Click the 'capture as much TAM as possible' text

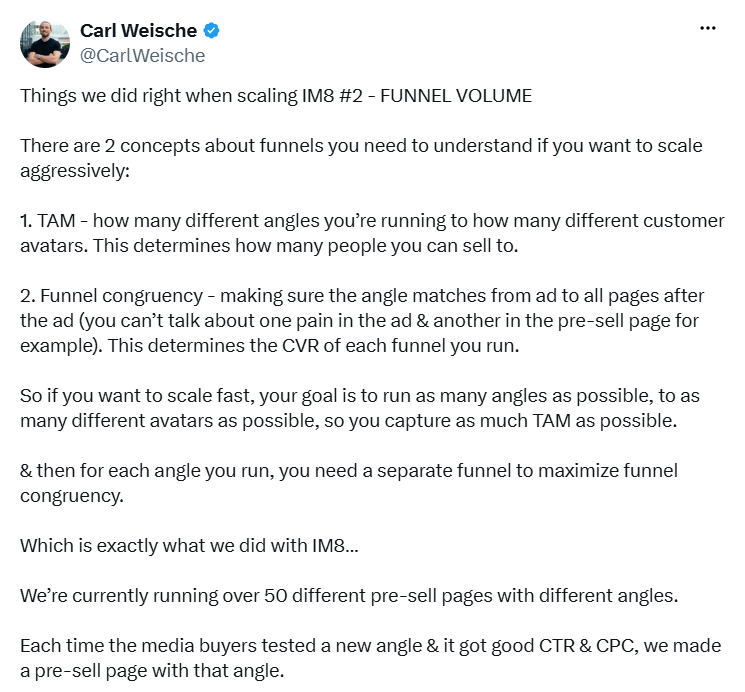(531, 421)
